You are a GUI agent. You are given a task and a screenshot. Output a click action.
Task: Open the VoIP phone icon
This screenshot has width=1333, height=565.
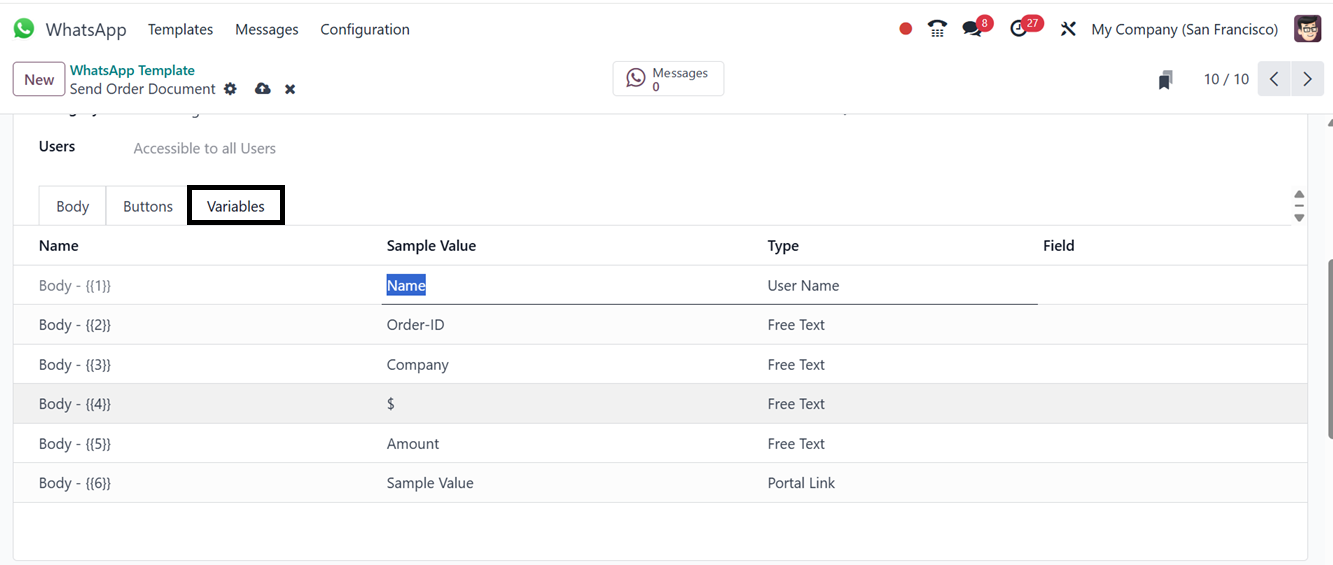click(937, 29)
